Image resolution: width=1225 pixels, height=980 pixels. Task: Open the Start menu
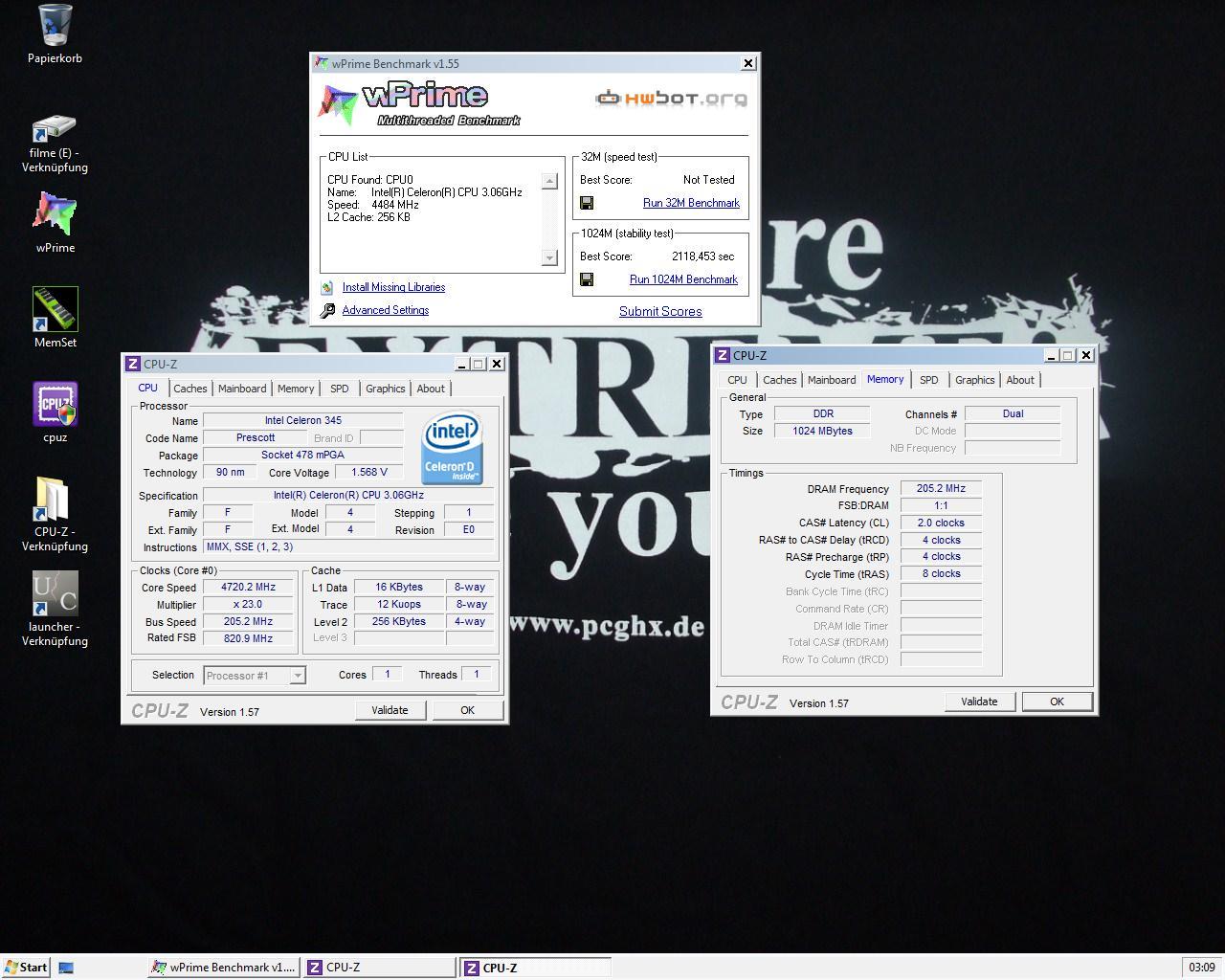coord(26,968)
